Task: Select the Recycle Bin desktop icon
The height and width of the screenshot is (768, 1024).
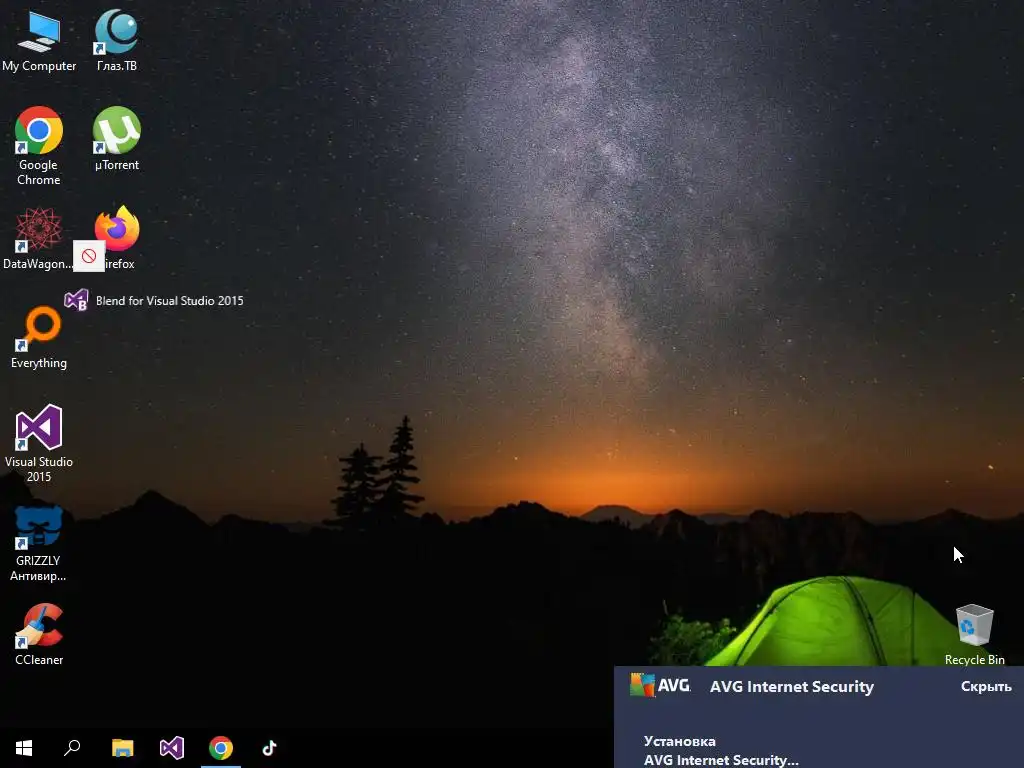Action: (x=974, y=635)
